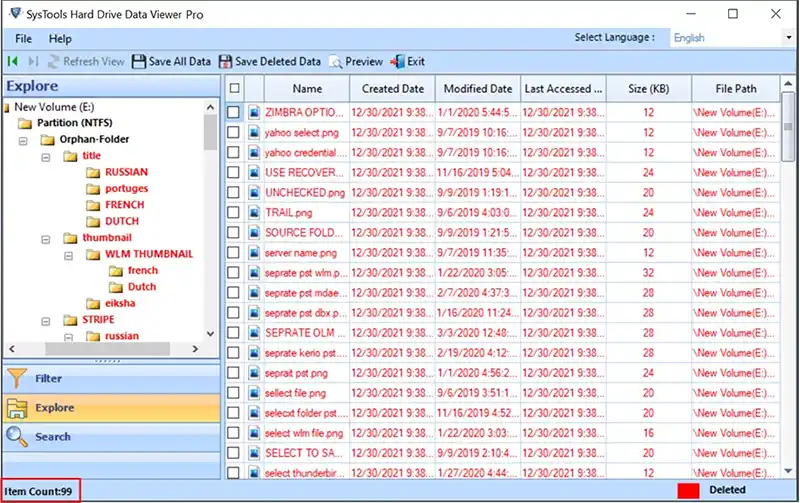The image size is (800, 503).
Task: Click the Exit door icon
Action: point(397,62)
